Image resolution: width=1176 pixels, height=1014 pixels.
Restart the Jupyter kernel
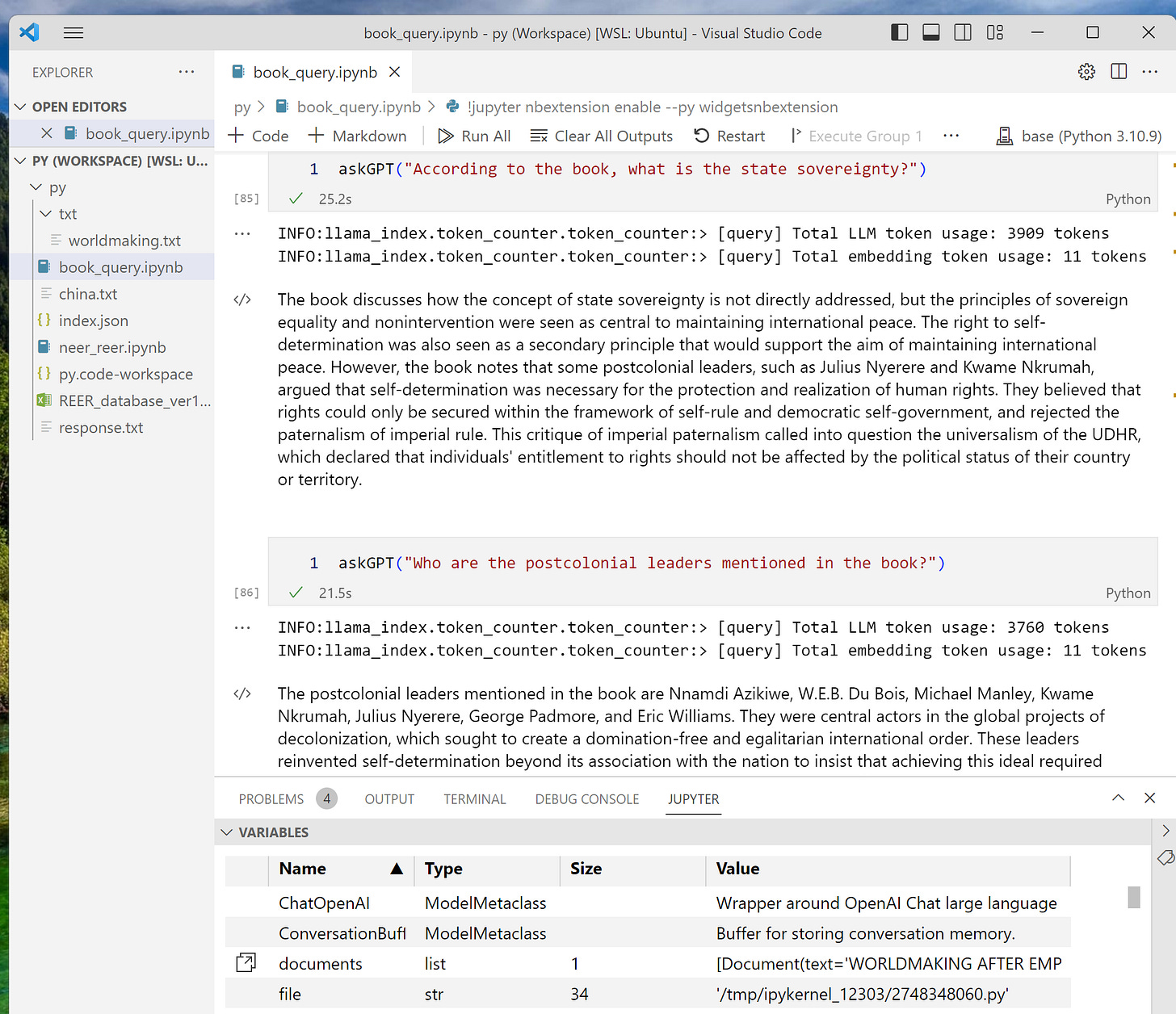point(729,136)
